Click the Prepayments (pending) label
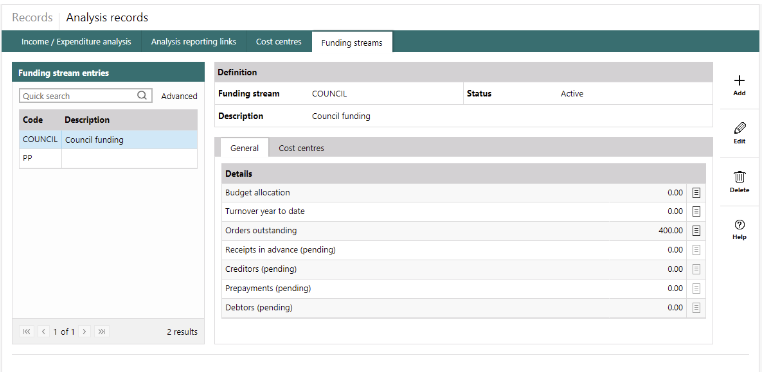763x375 pixels. click(268, 288)
